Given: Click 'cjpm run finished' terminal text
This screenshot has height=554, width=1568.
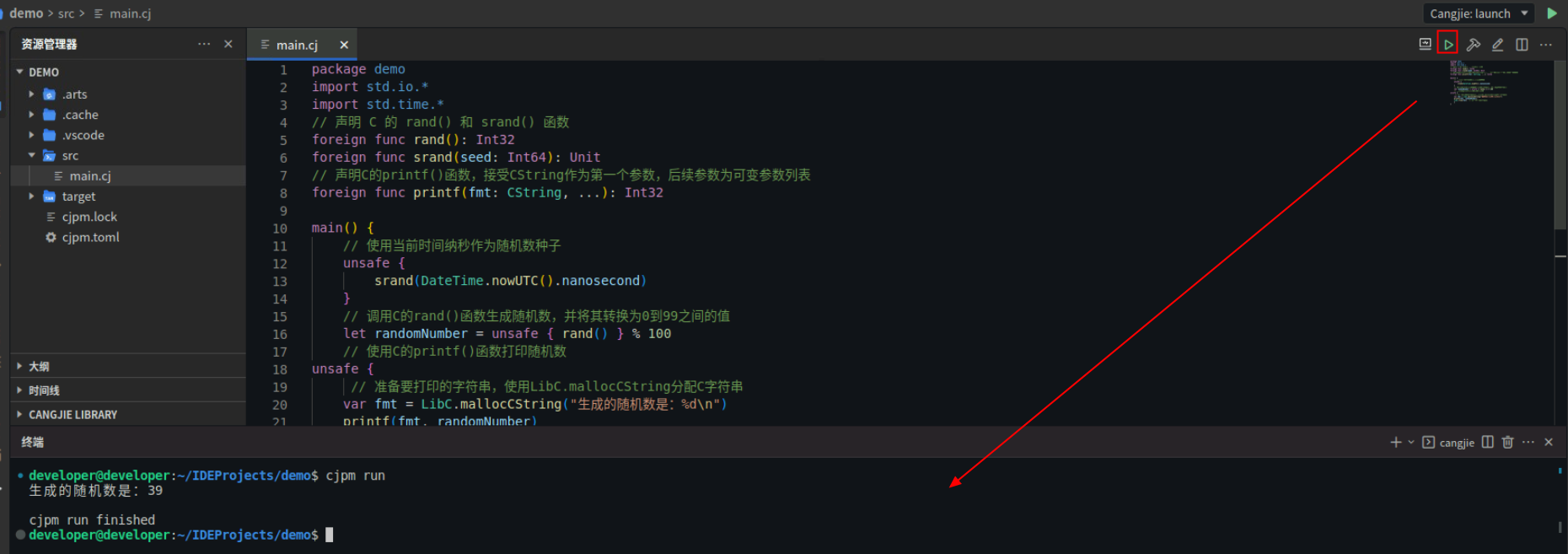Looking at the screenshot, I should (92, 520).
